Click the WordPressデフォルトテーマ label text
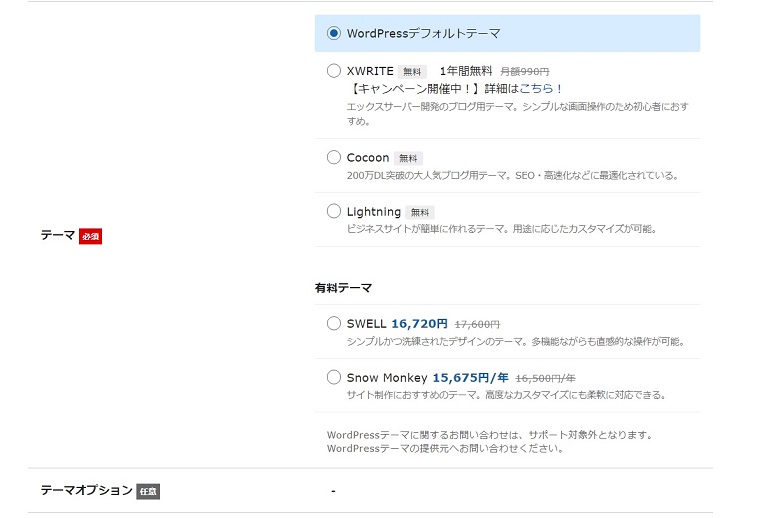This screenshot has height=518, width=780. [423, 33]
